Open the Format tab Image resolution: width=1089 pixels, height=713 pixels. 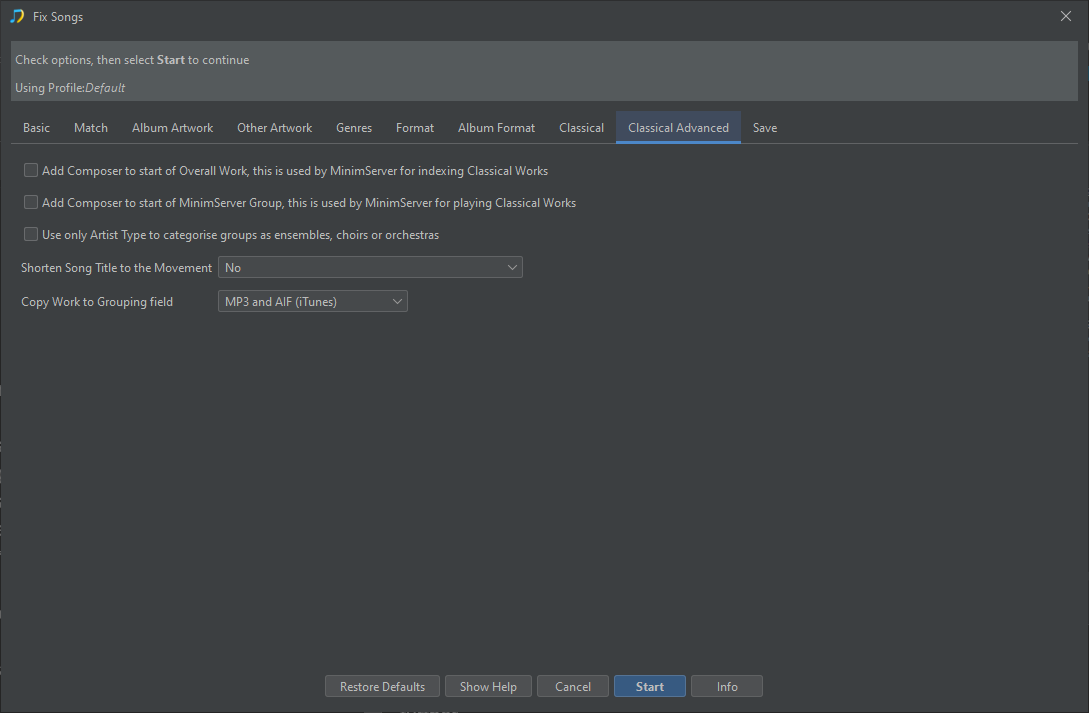click(415, 128)
